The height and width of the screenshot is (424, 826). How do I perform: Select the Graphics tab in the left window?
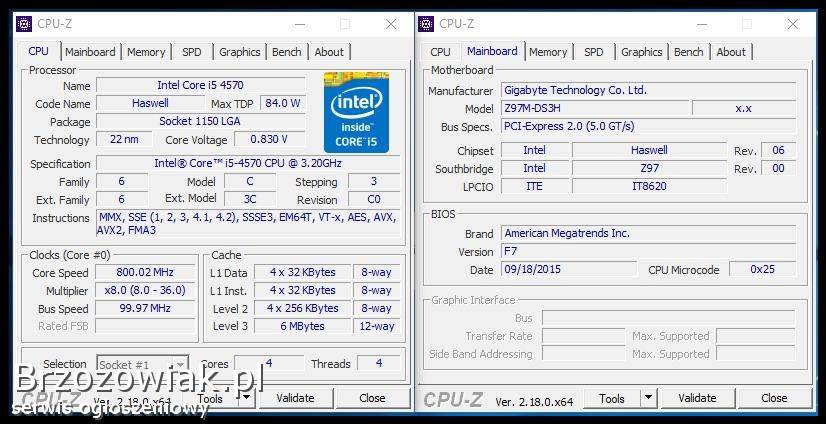point(240,52)
